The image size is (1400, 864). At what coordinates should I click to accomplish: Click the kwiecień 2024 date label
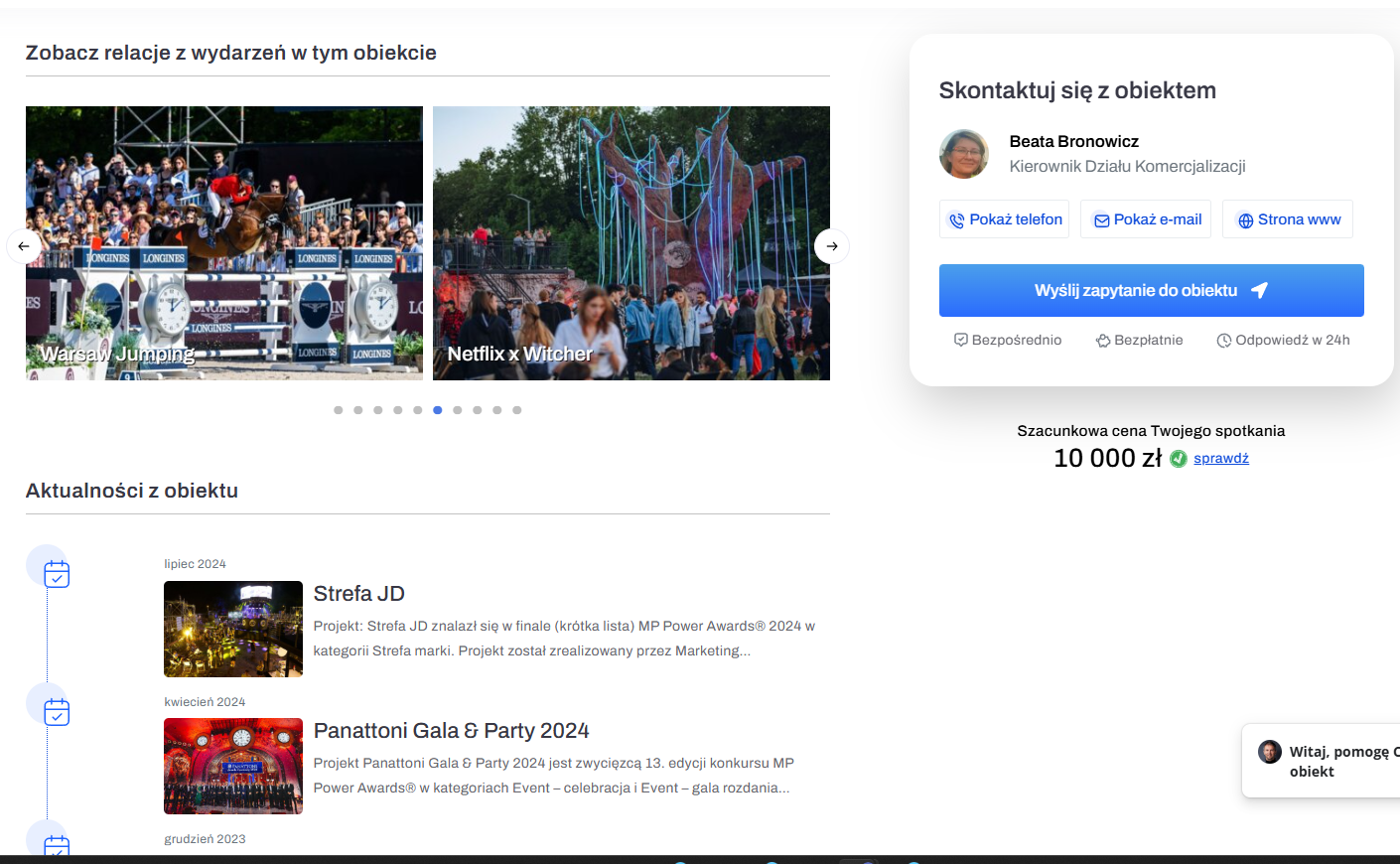[x=205, y=702]
